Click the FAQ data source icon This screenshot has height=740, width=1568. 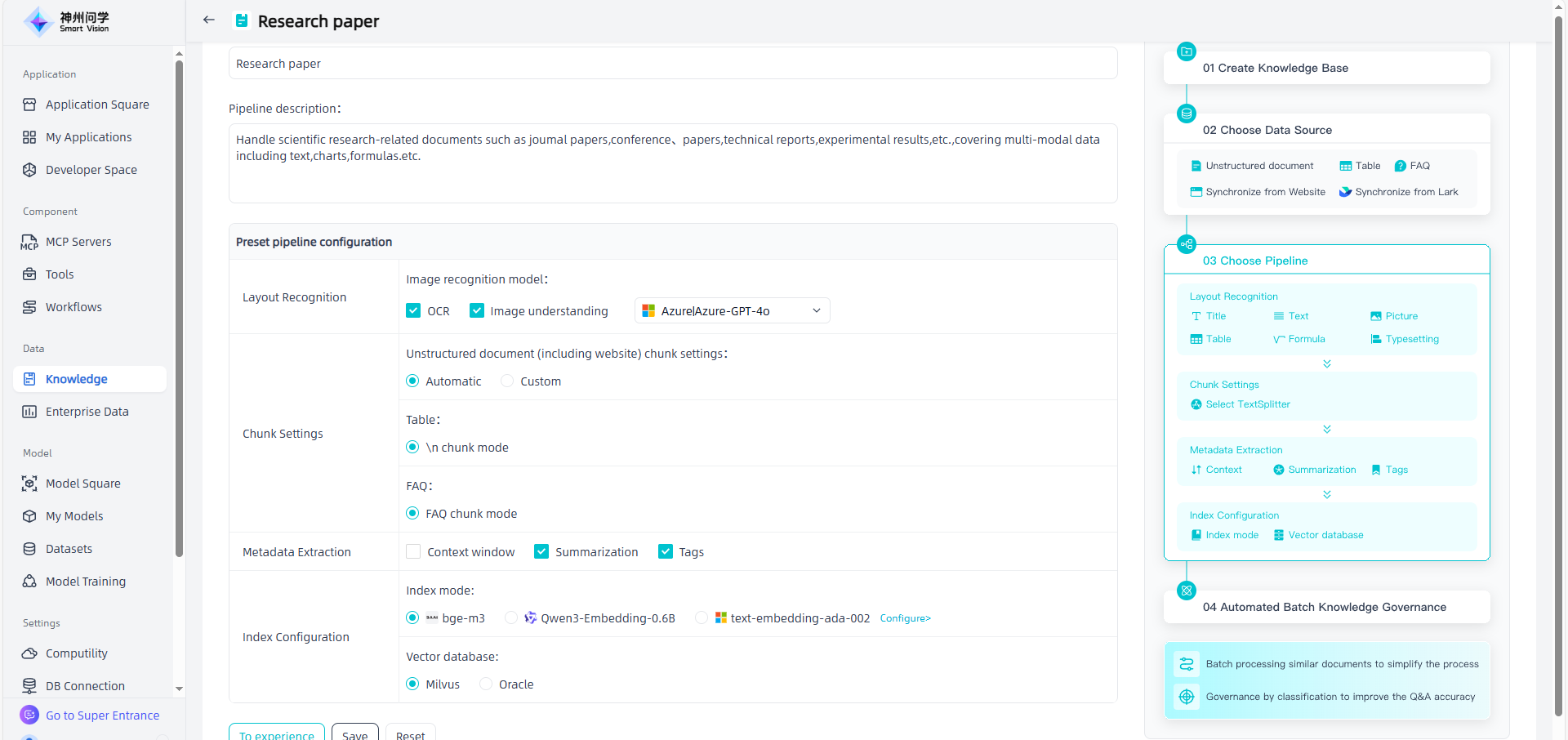tap(1400, 166)
